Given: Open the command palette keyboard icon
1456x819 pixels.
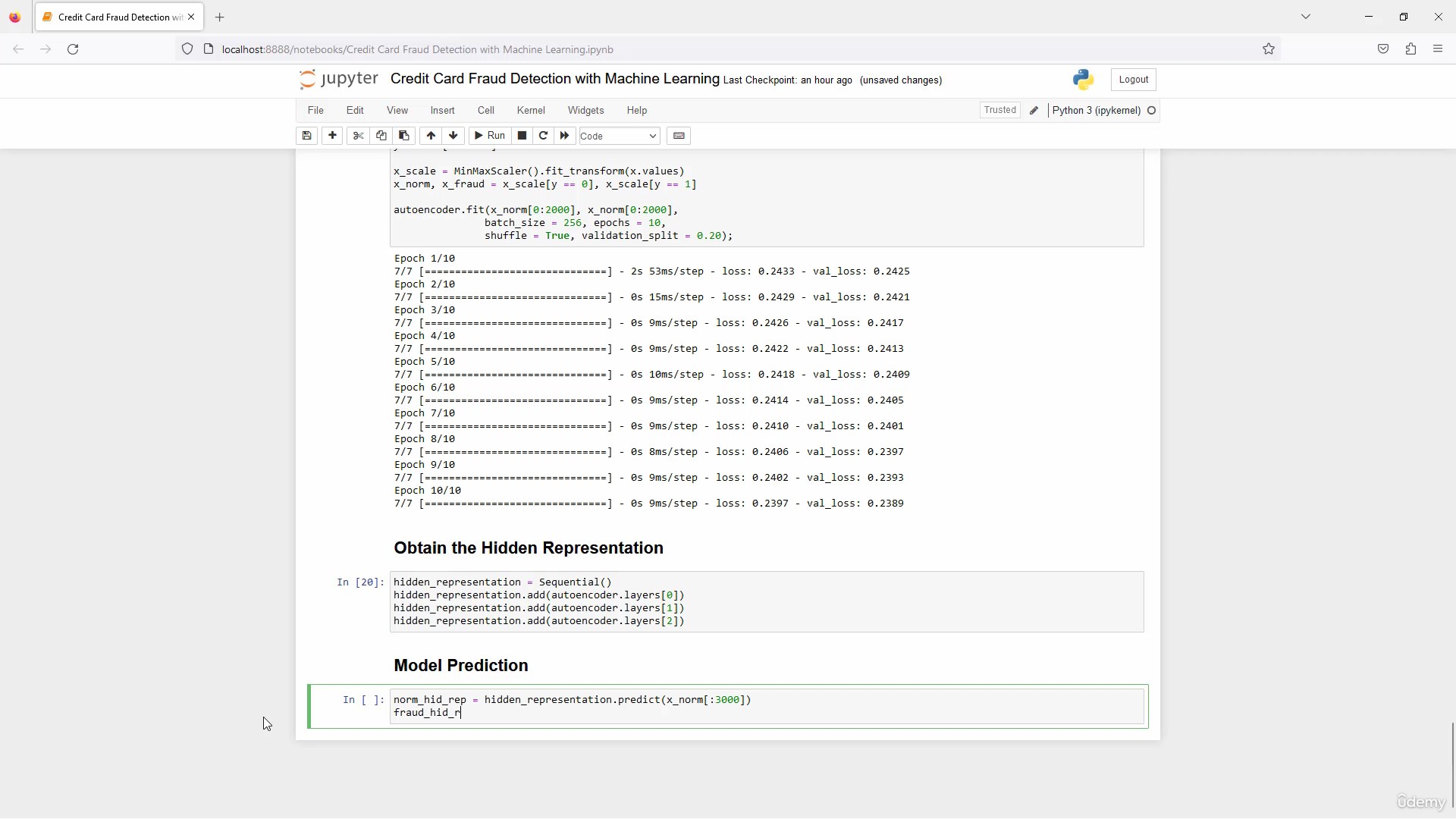Looking at the screenshot, I should point(679,136).
